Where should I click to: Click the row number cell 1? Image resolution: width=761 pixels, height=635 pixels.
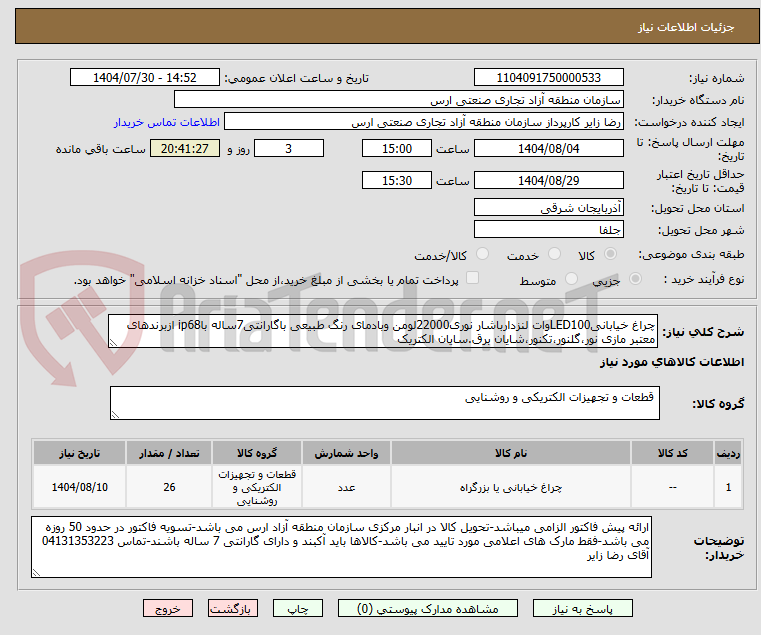tap(728, 487)
